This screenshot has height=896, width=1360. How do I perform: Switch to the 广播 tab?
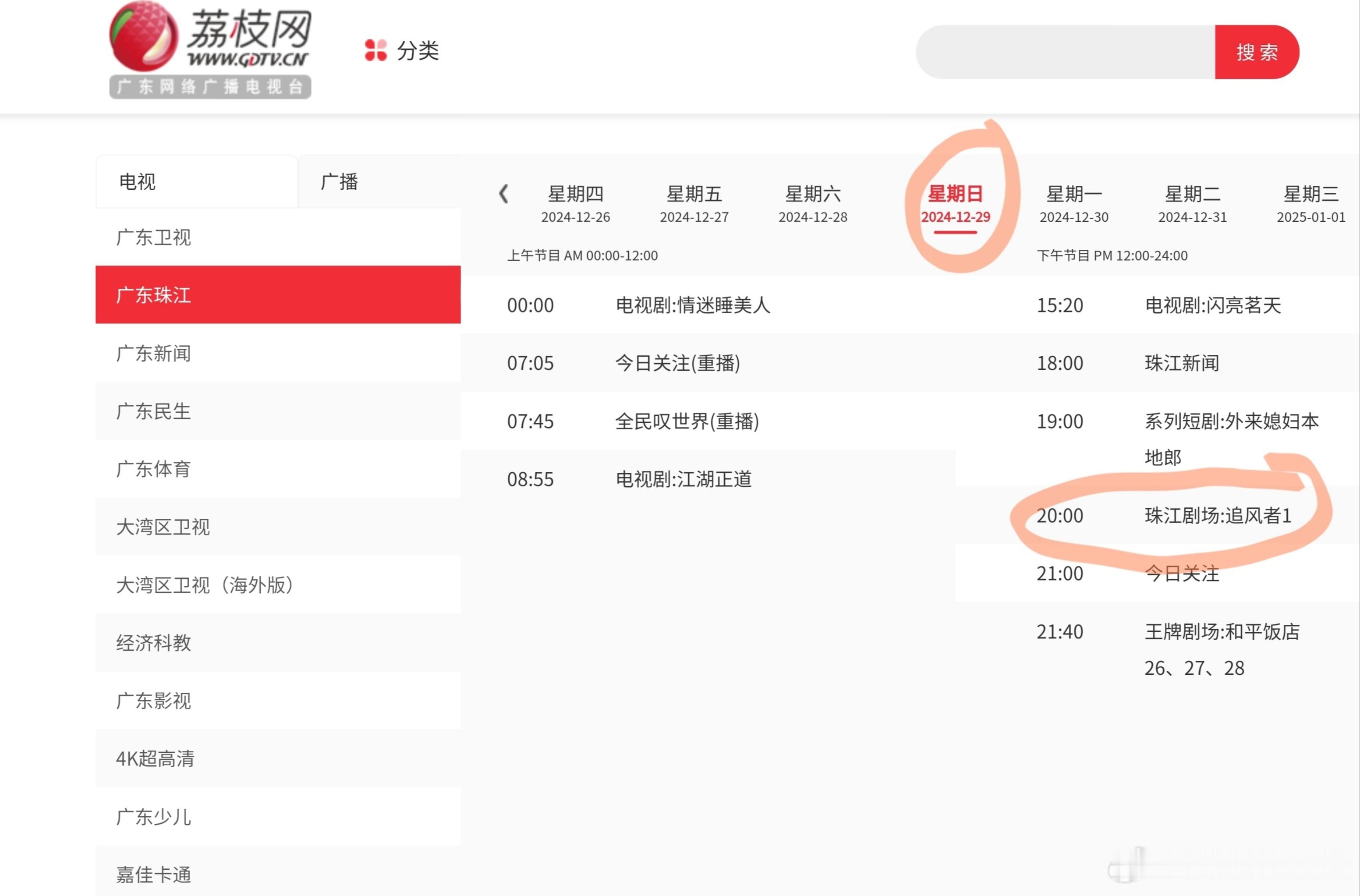click(x=379, y=182)
